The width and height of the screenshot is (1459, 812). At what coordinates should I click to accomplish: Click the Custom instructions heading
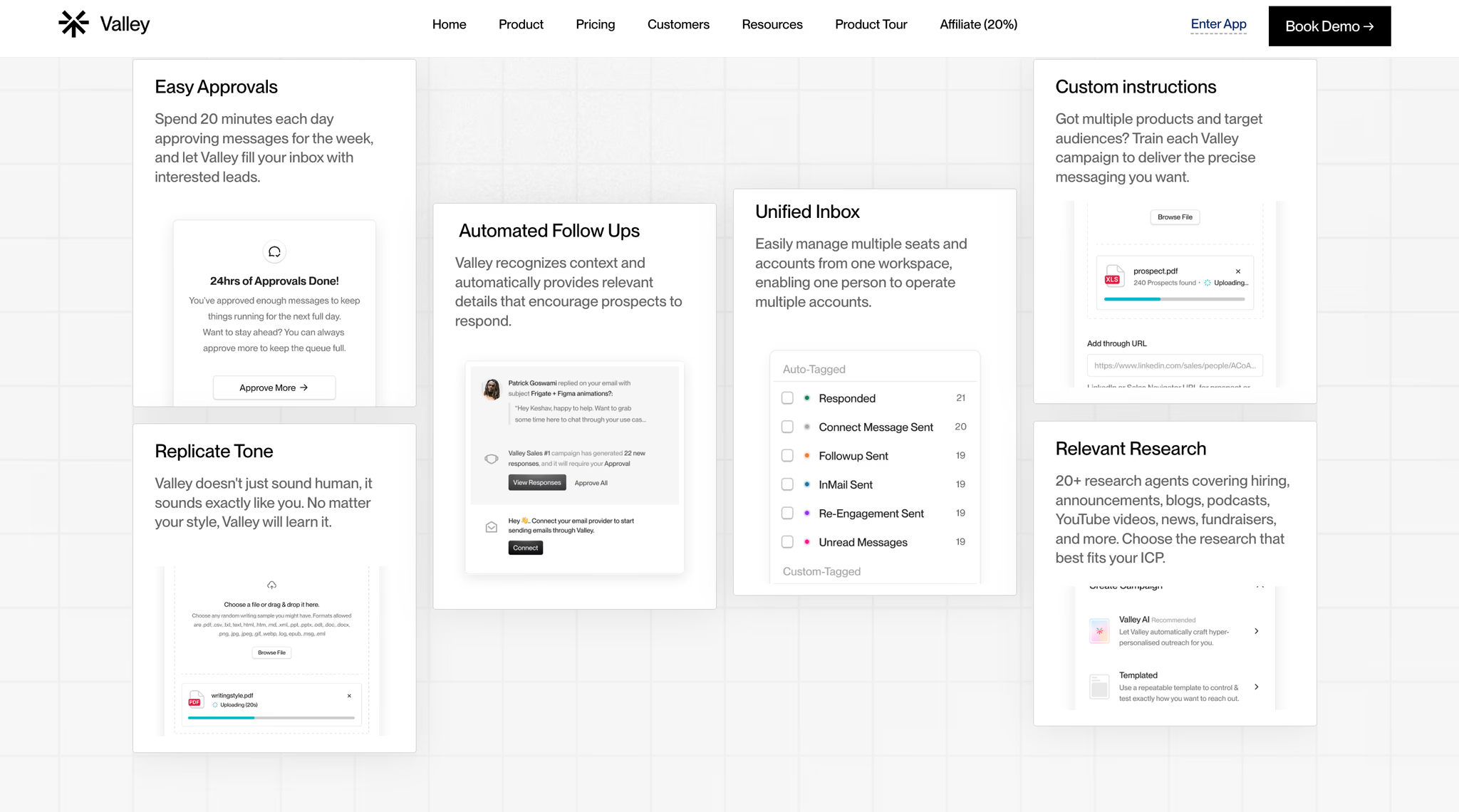1136,87
